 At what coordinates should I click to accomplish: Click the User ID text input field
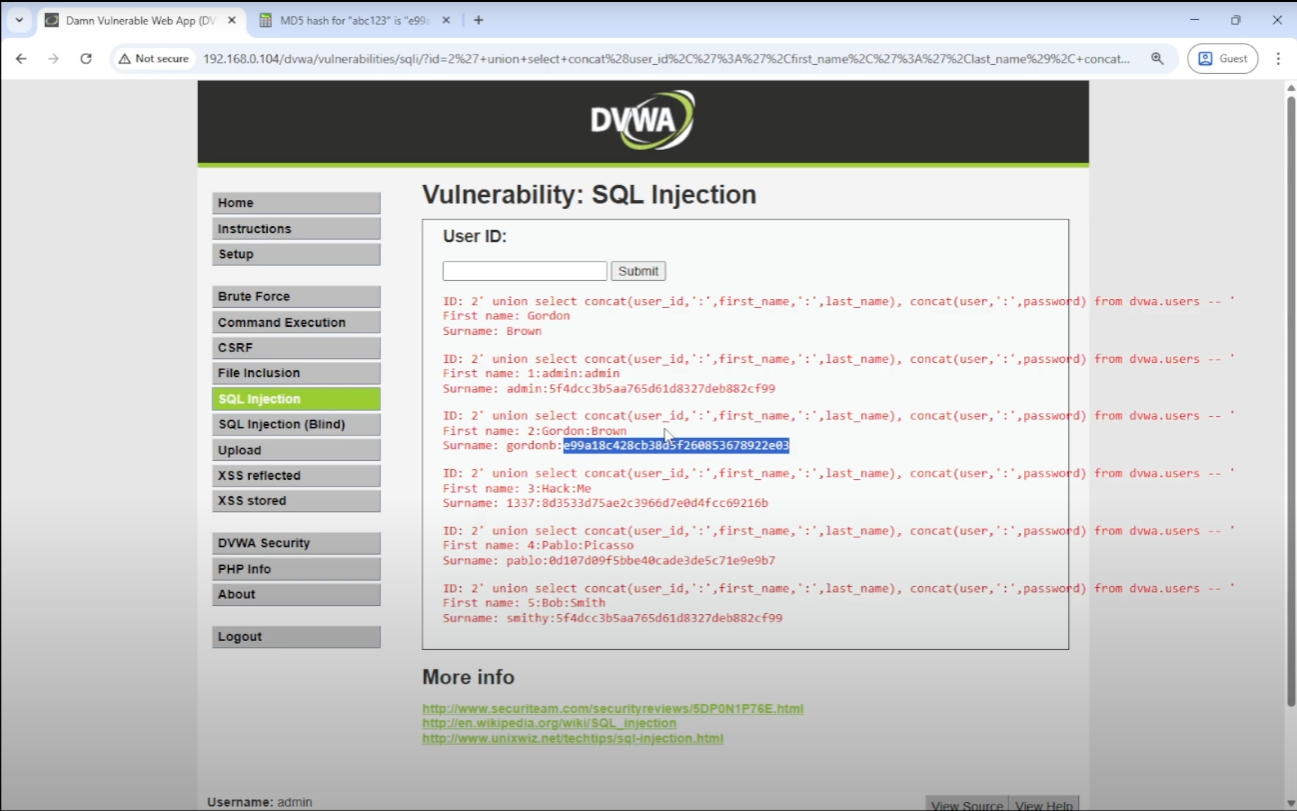[524, 271]
